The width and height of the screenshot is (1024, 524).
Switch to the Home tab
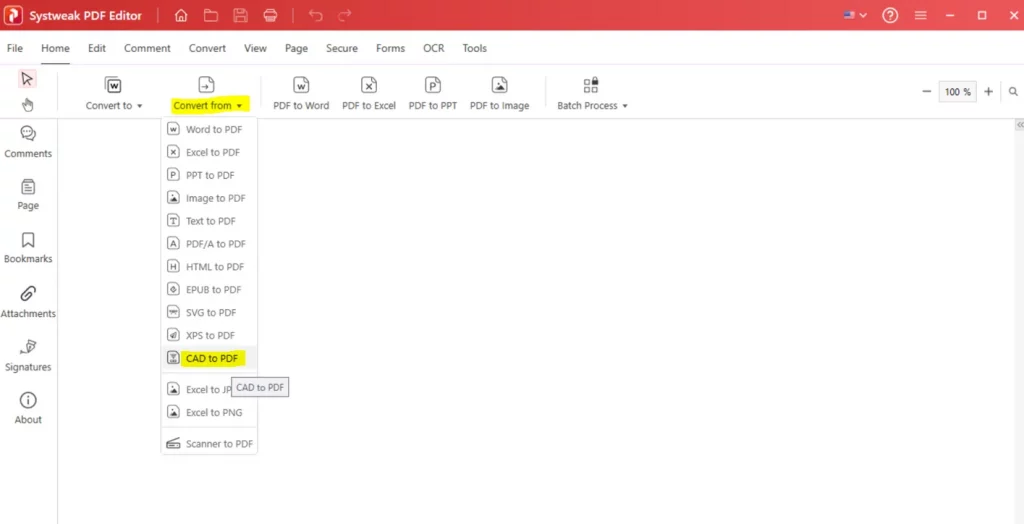tap(55, 48)
